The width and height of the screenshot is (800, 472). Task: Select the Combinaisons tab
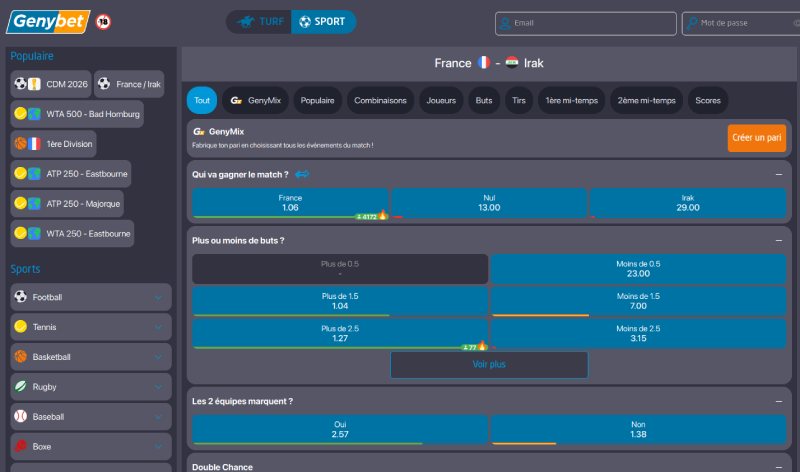pos(380,101)
